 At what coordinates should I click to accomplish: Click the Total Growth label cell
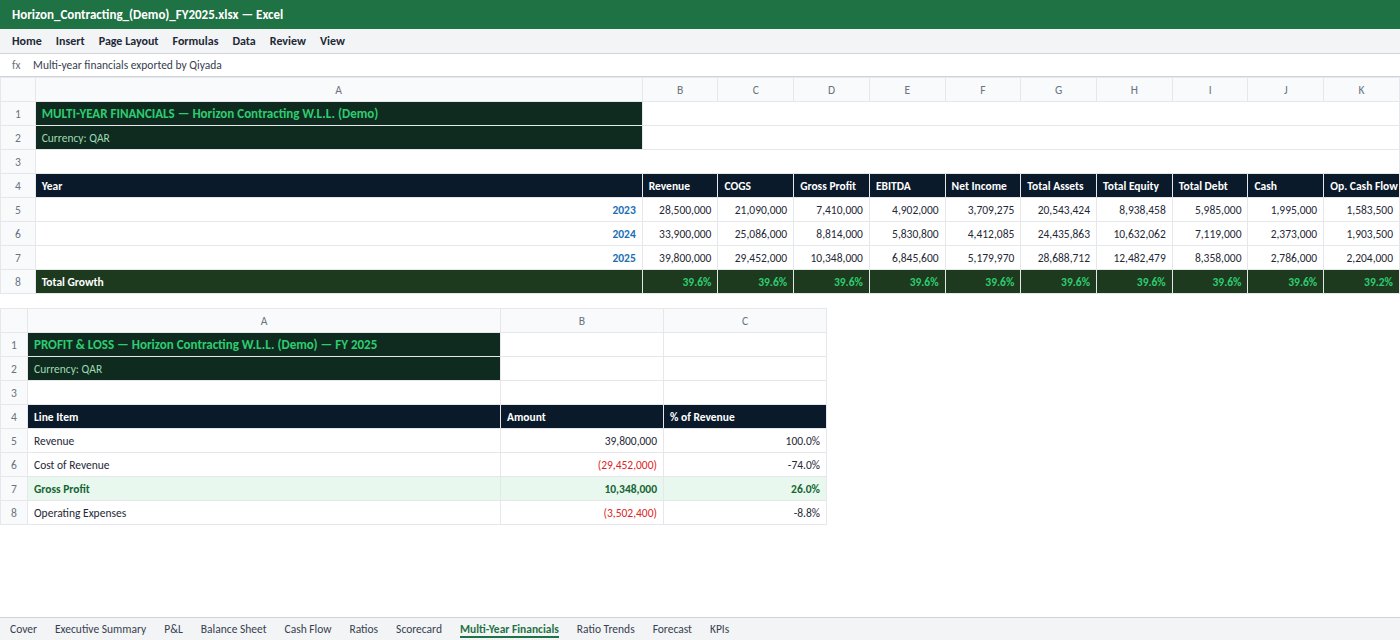(x=339, y=282)
